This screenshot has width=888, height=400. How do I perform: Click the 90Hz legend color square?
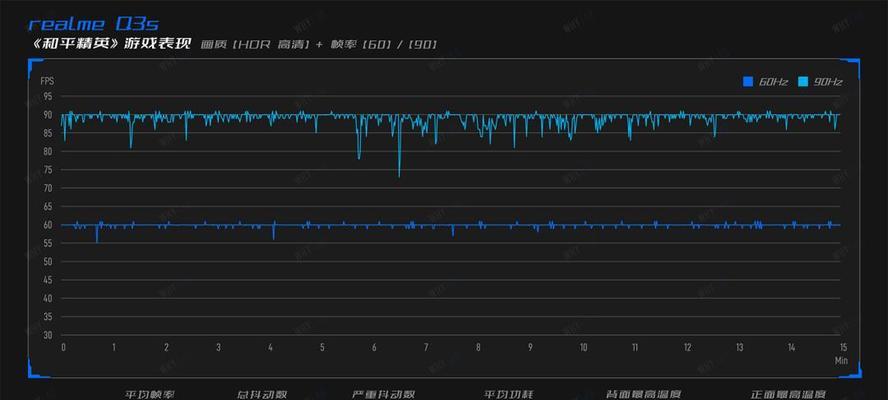pos(802,82)
